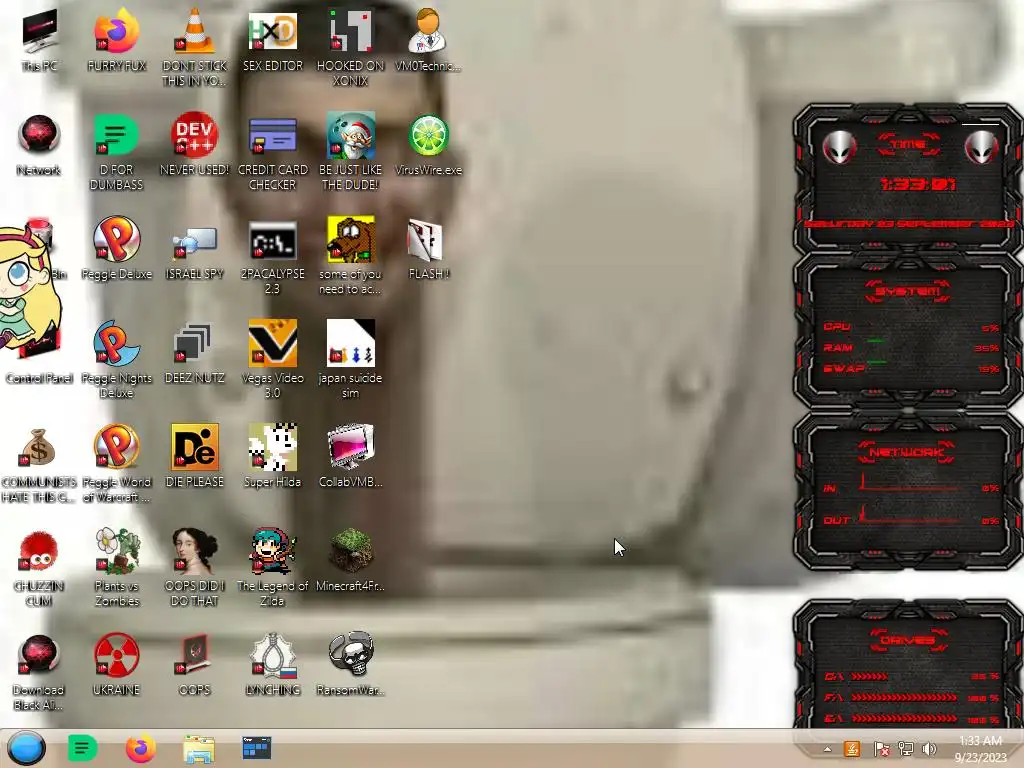Open the CREDIT CARD CHECKER icon
The image size is (1024, 768).
point(272,152)
